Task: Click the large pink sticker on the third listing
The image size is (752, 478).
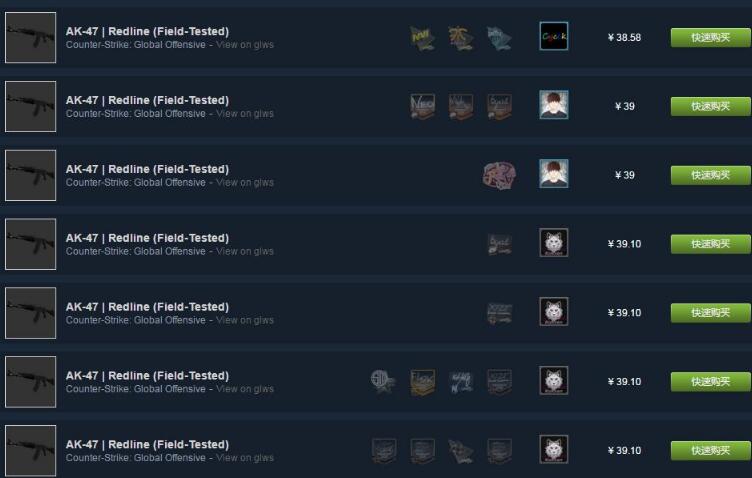Action: coord(499,175)
